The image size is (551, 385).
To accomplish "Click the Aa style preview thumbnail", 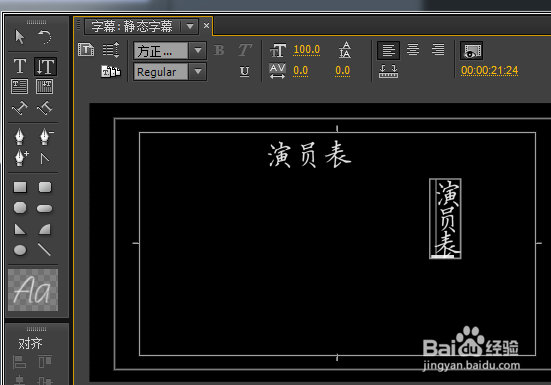I will [33, 290].
